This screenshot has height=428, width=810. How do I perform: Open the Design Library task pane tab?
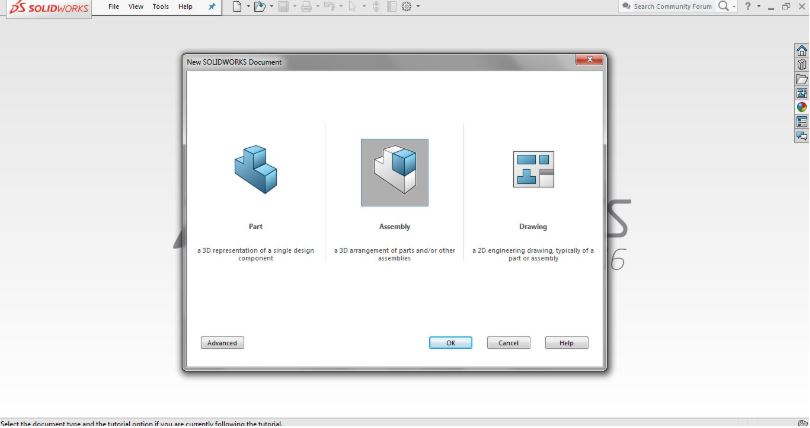click(x=801, y=65)
